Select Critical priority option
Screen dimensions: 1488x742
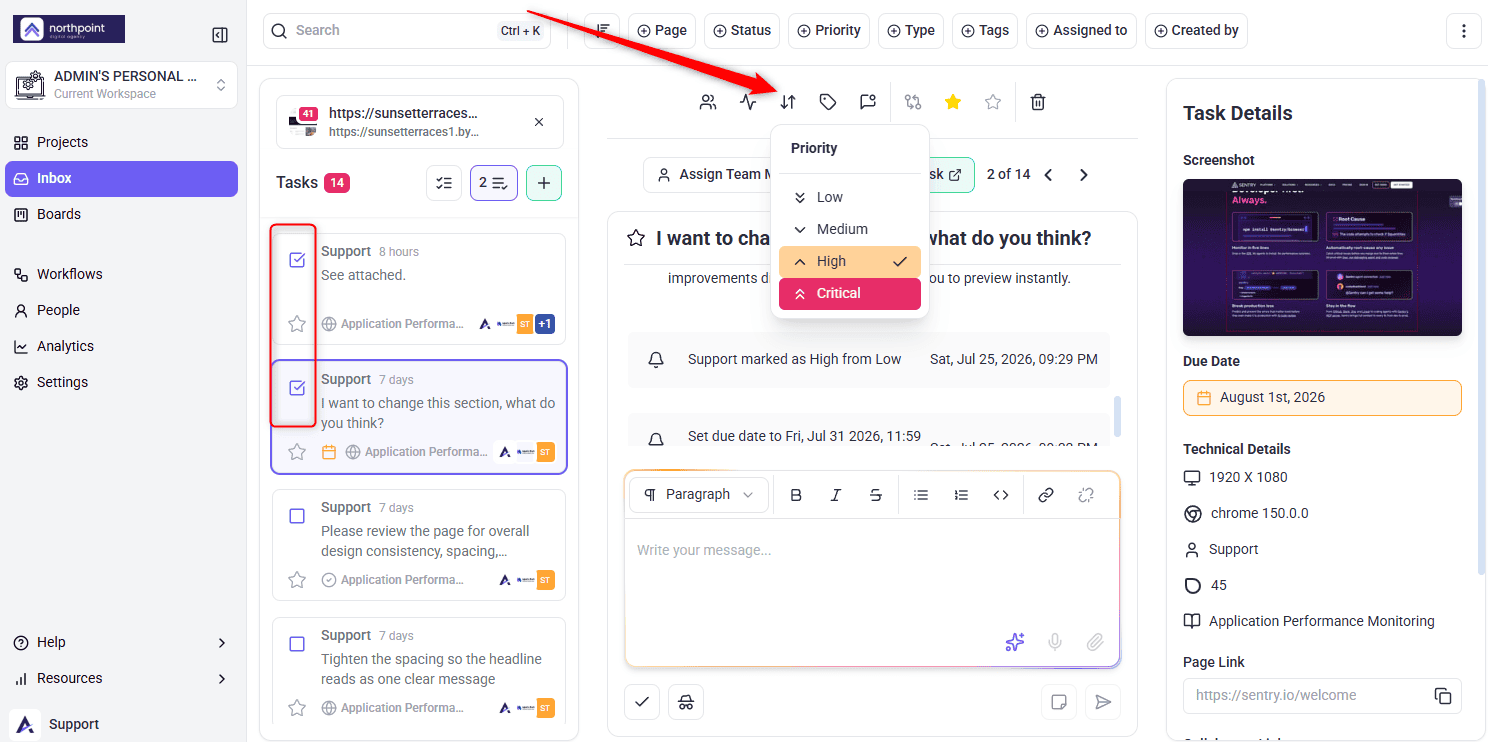tap(850, 293)
